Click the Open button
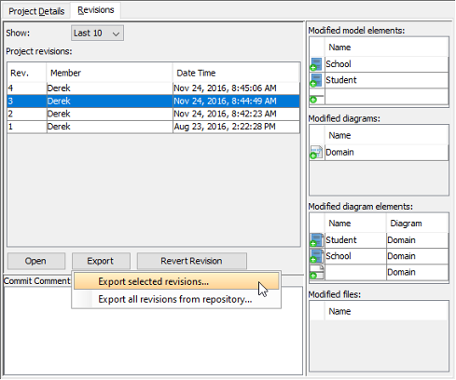The height and width of the screenshot is (380, 456). coord(36,261)
